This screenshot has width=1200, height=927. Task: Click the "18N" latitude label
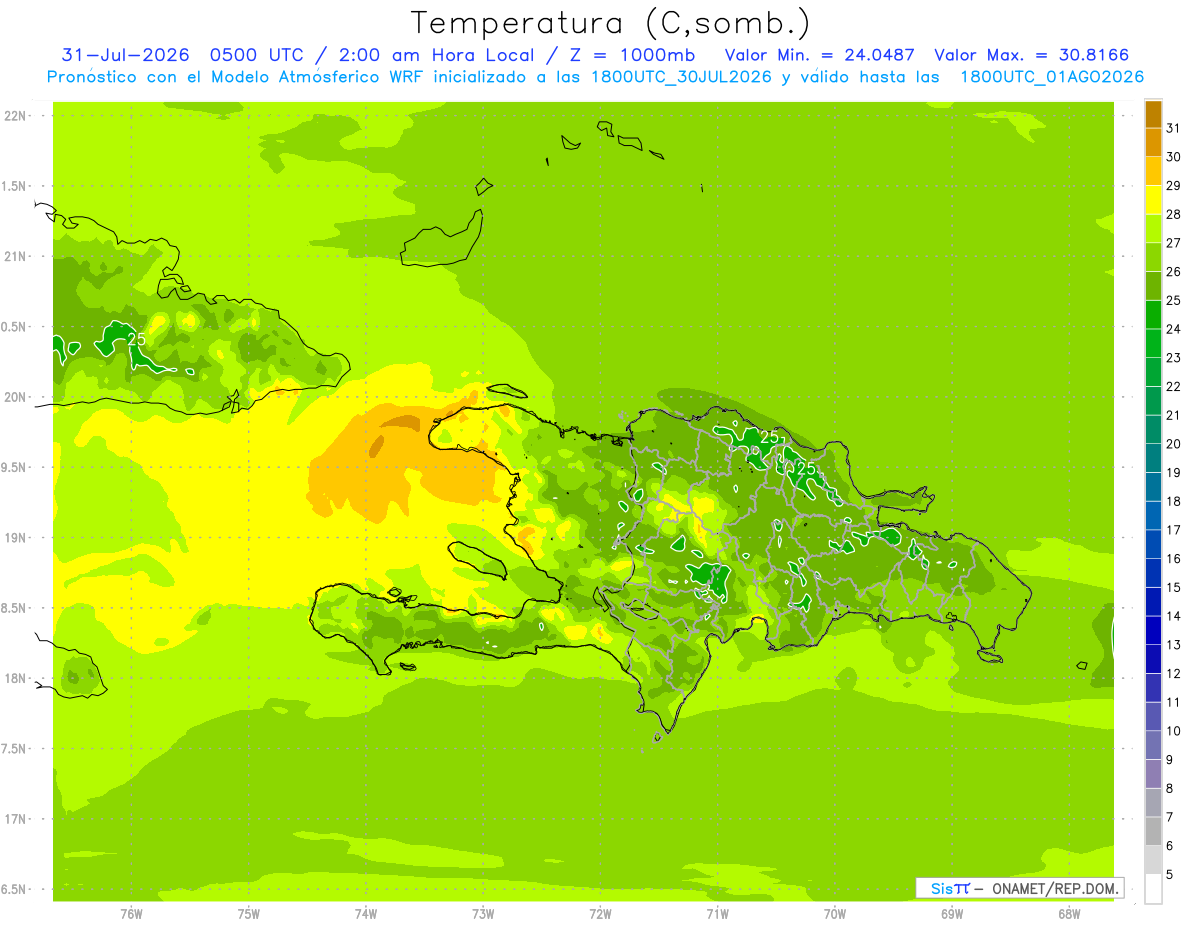(15, 678)
